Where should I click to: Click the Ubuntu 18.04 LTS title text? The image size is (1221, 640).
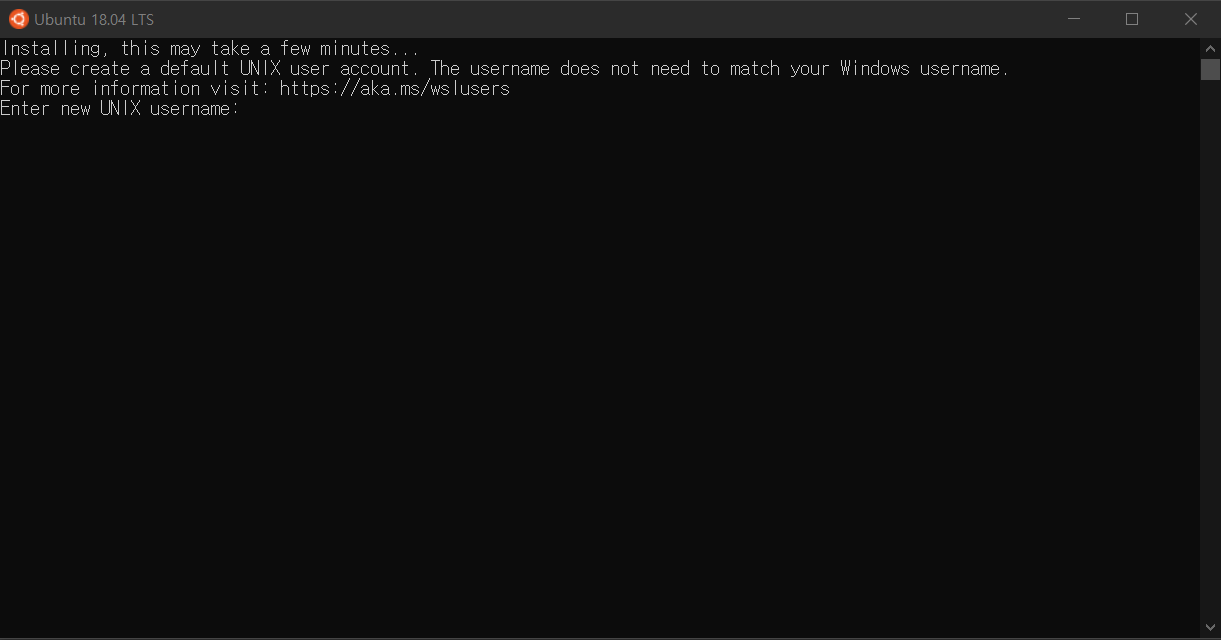pos(94,19)
